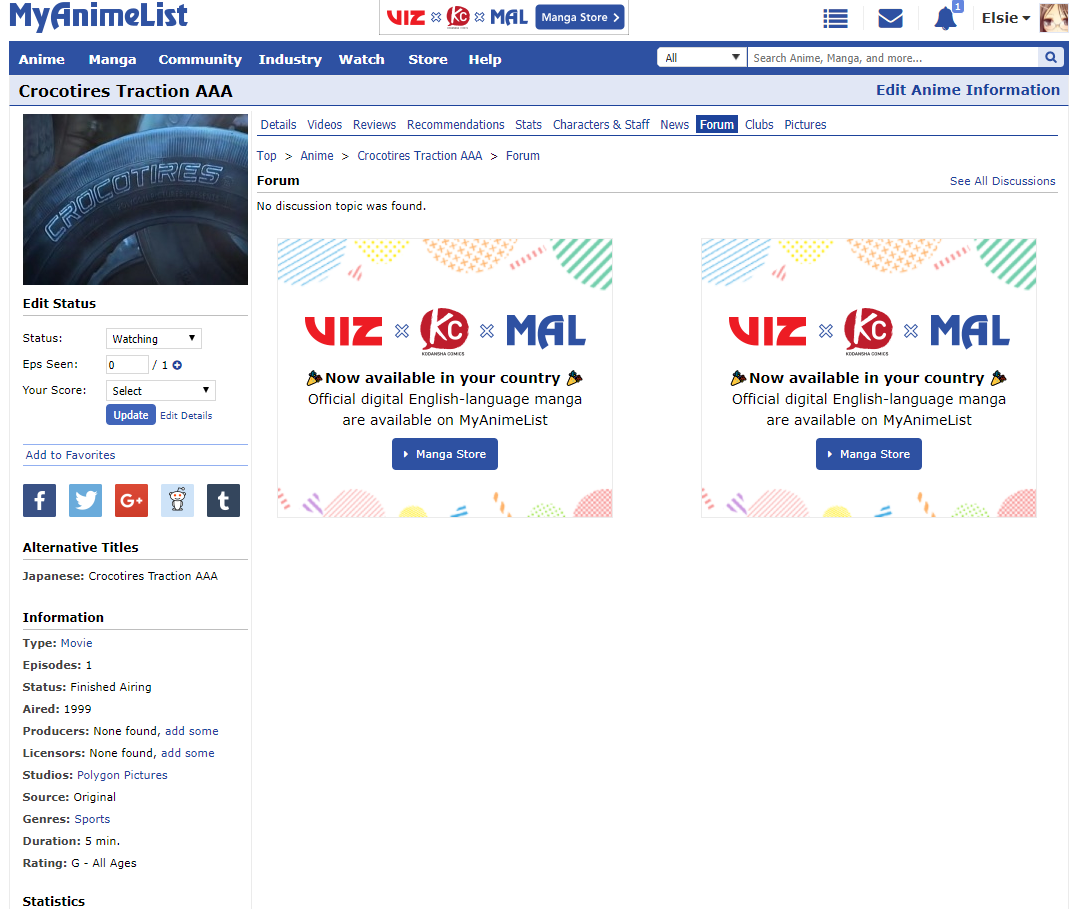Click the Crocotires tire poster image

coord(135,200)
